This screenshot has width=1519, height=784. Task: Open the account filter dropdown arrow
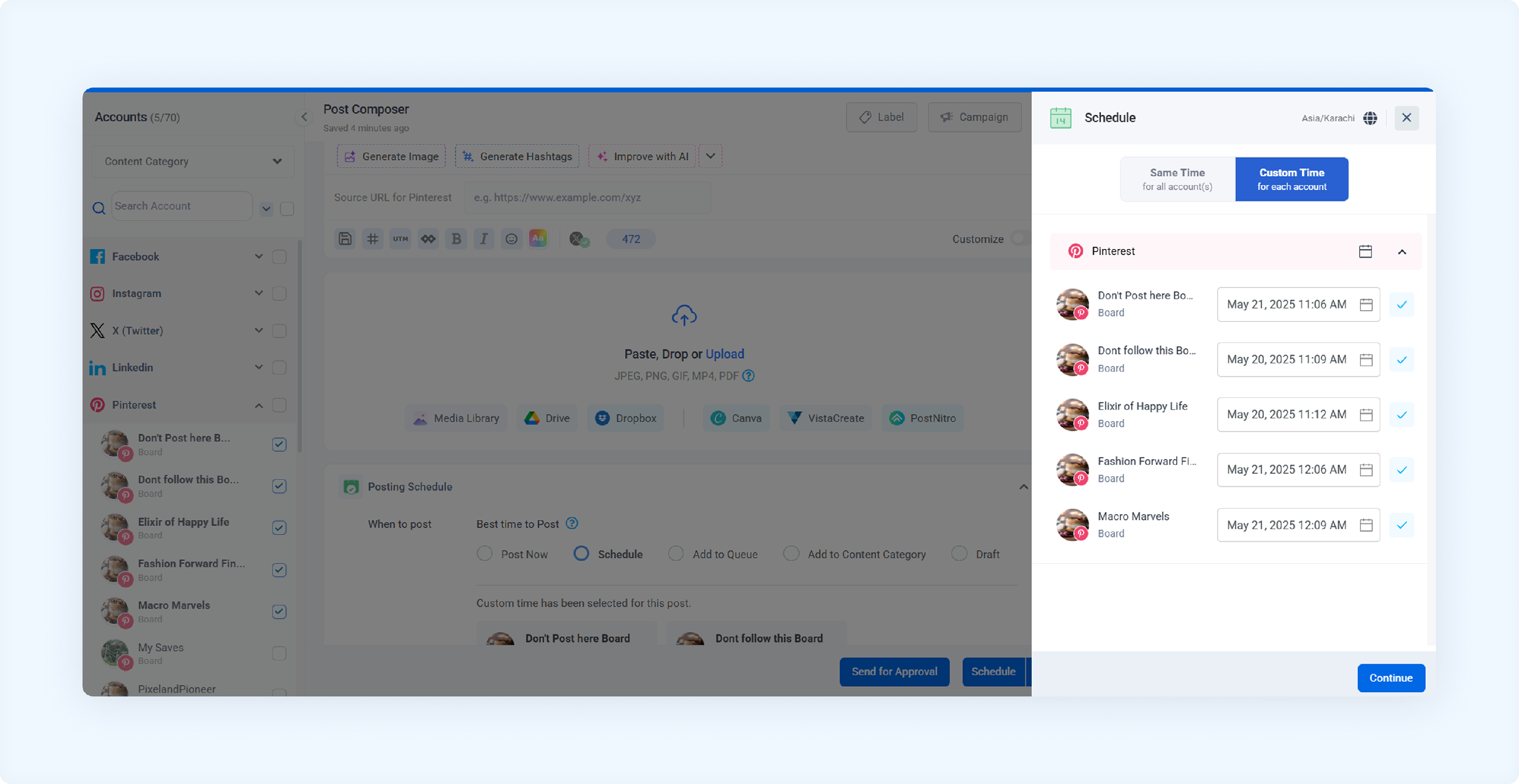(x=266, y=209)
